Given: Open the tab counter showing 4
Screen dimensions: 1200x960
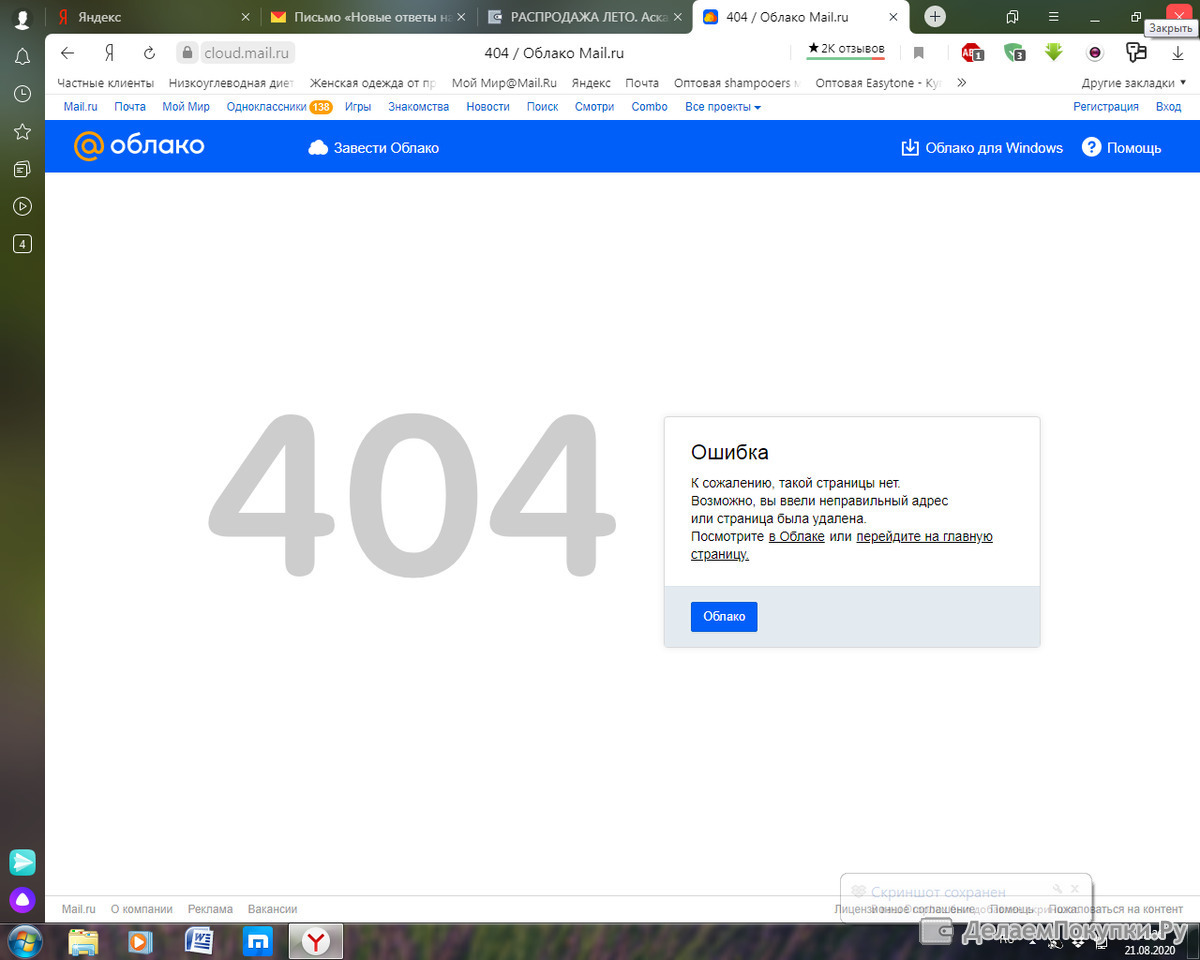Looking at the screenshot, I should 22,243.
